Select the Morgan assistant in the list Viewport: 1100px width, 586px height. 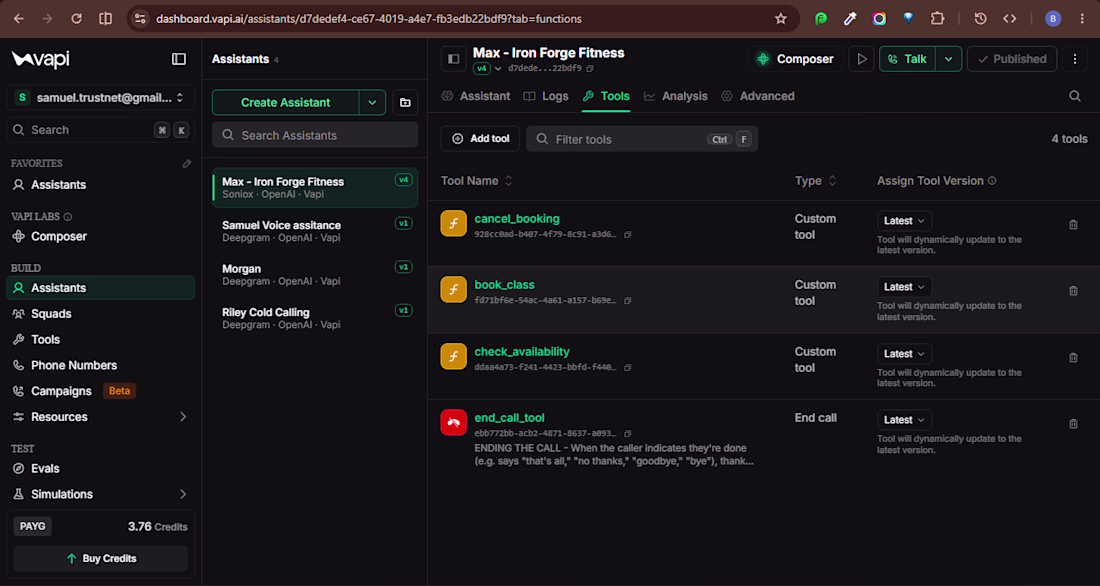tap(315, 274)
